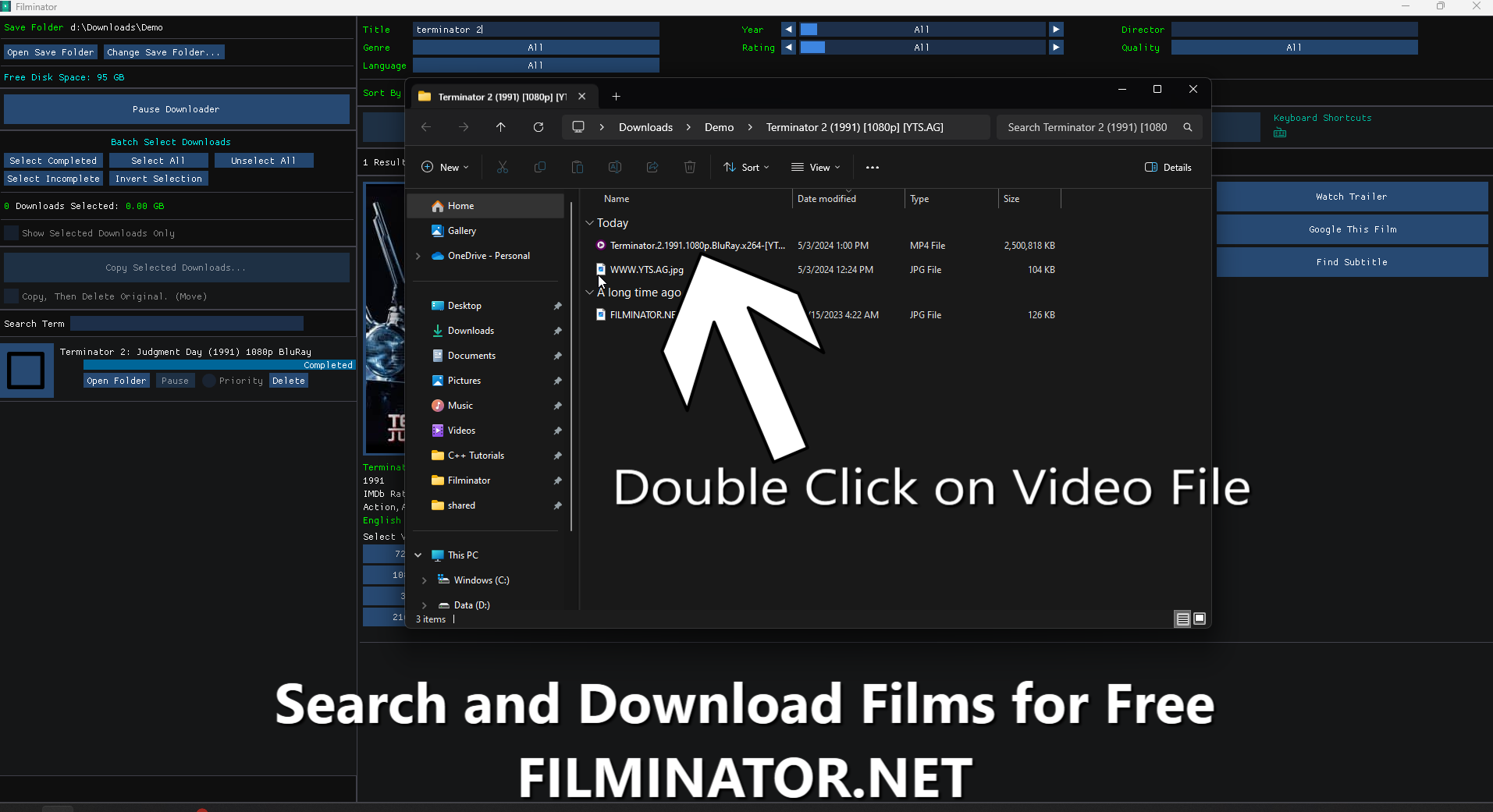Screen dimensions: 1493x812
Task: Open the shared pinned folder
Action: coord(460,505)
